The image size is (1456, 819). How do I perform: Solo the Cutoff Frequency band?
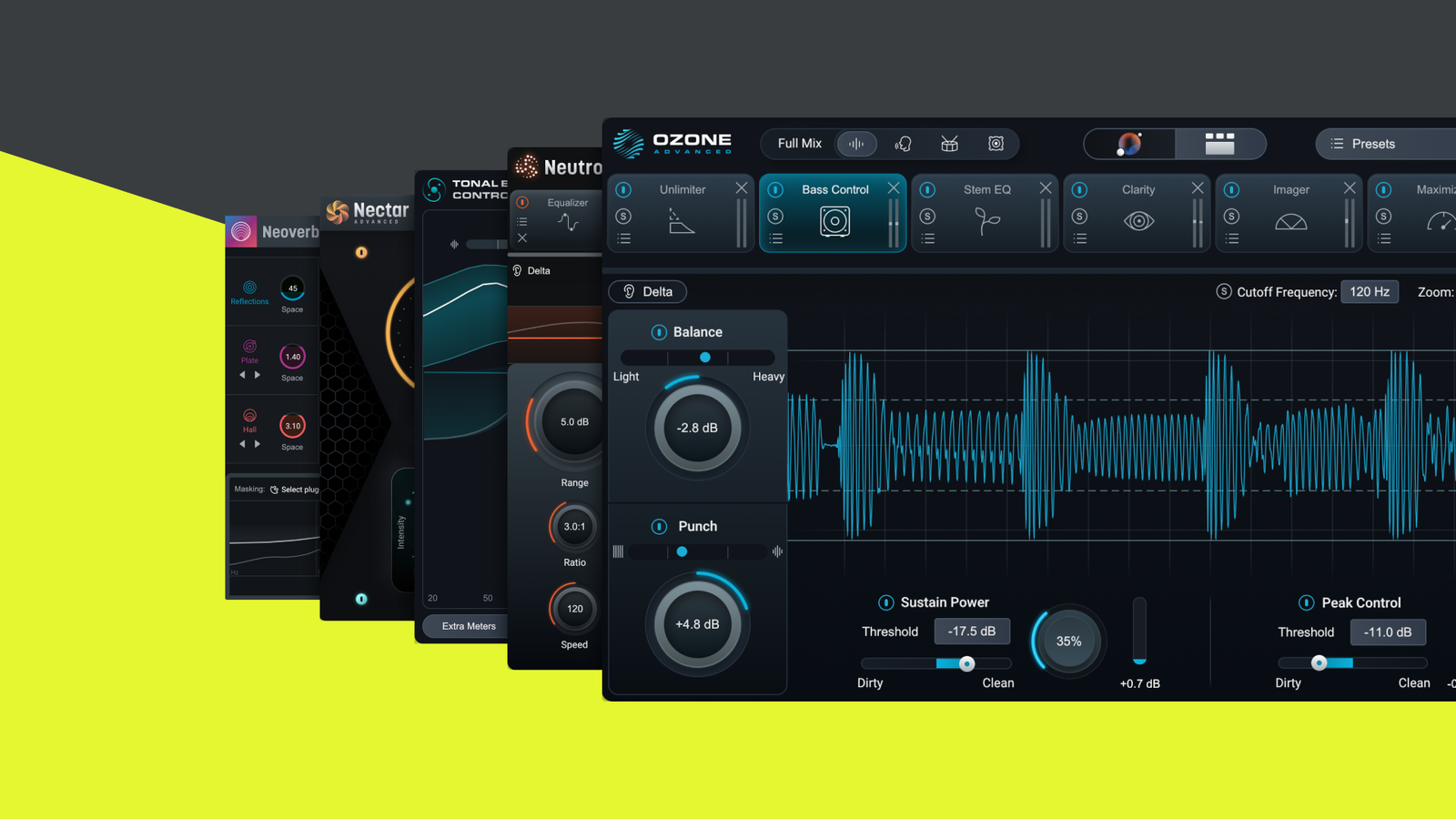pos(1224,291)
